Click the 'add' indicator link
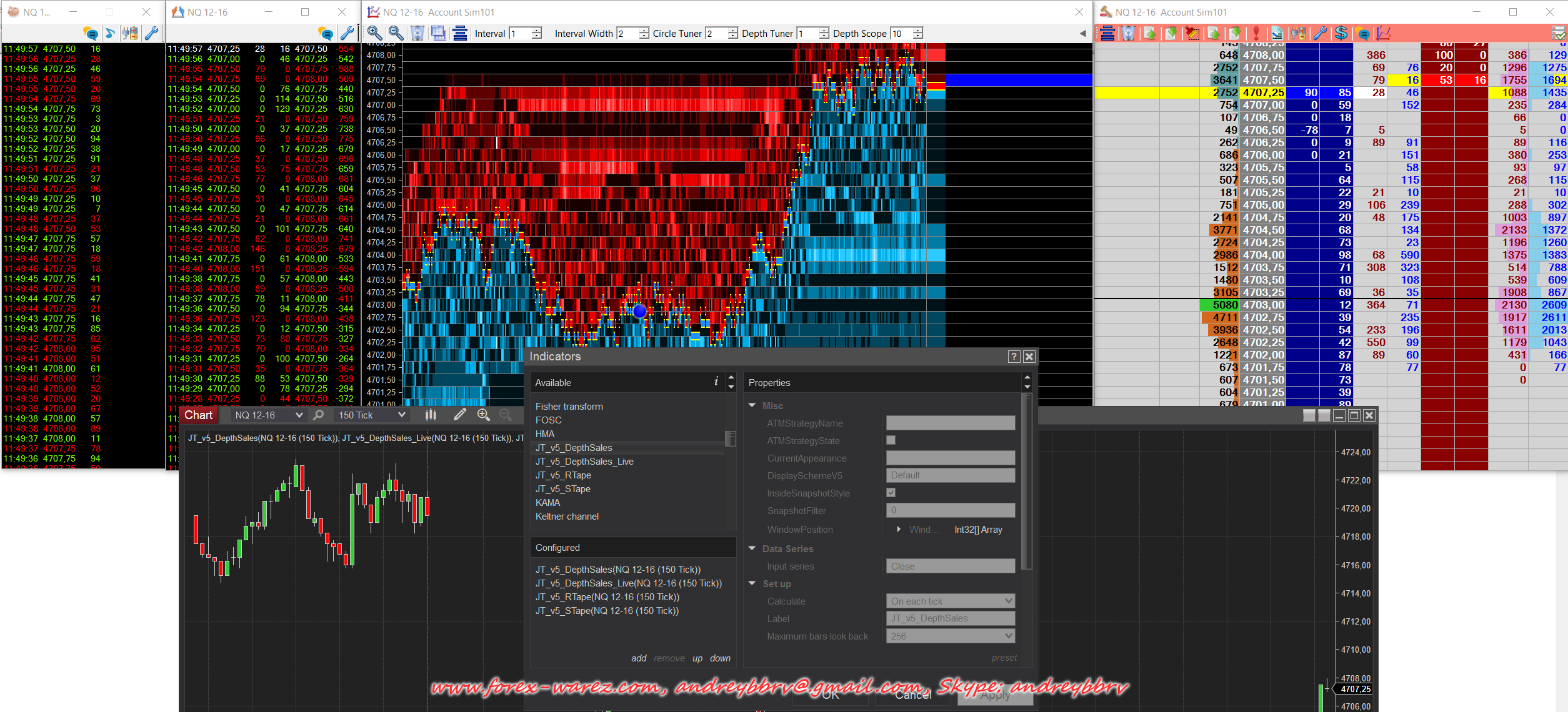1568x712 pixels. tap(639, 658)
